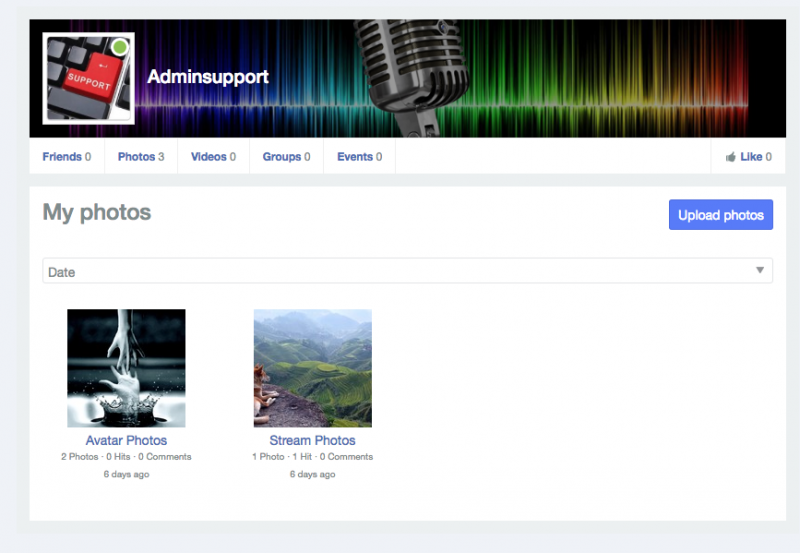Click '6 days ago' under Stream Photos
The image size is (800, 553).
[312, 474]
